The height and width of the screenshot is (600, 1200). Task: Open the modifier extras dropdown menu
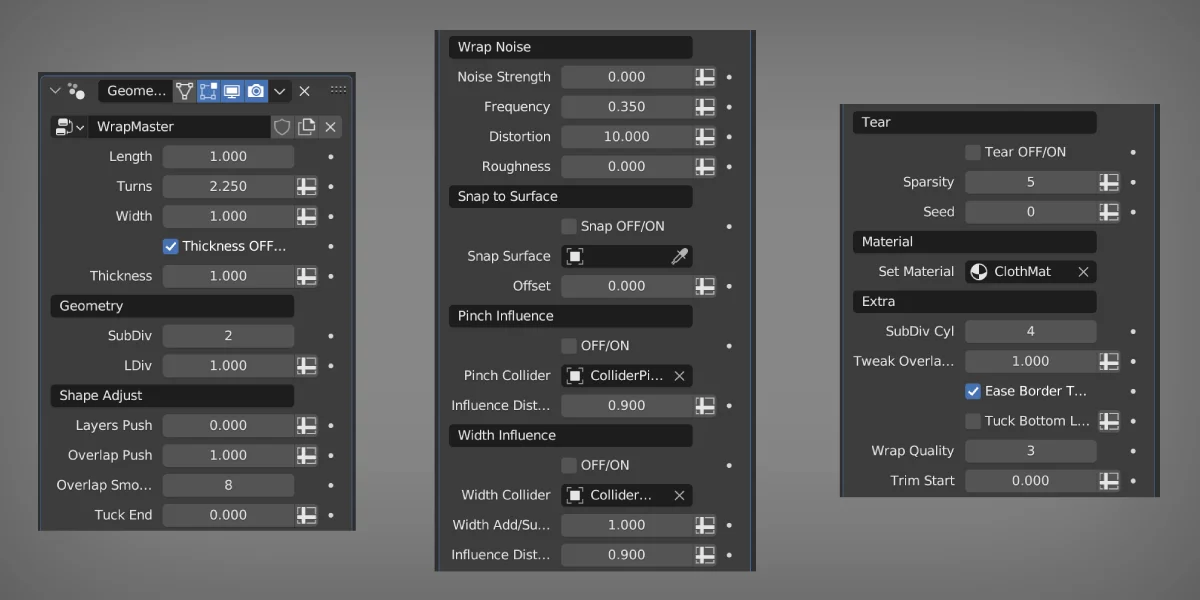click(x=280, y=91)
